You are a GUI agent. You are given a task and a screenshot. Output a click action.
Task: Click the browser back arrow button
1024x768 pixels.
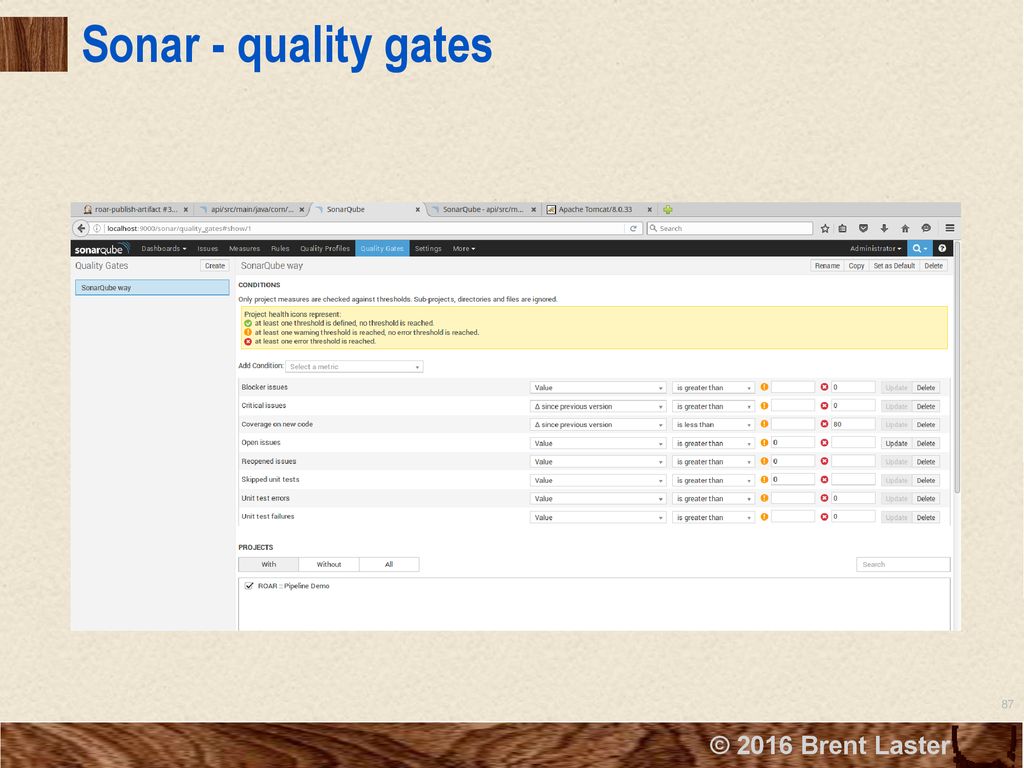pyautogui.click(x=81, y=229)
